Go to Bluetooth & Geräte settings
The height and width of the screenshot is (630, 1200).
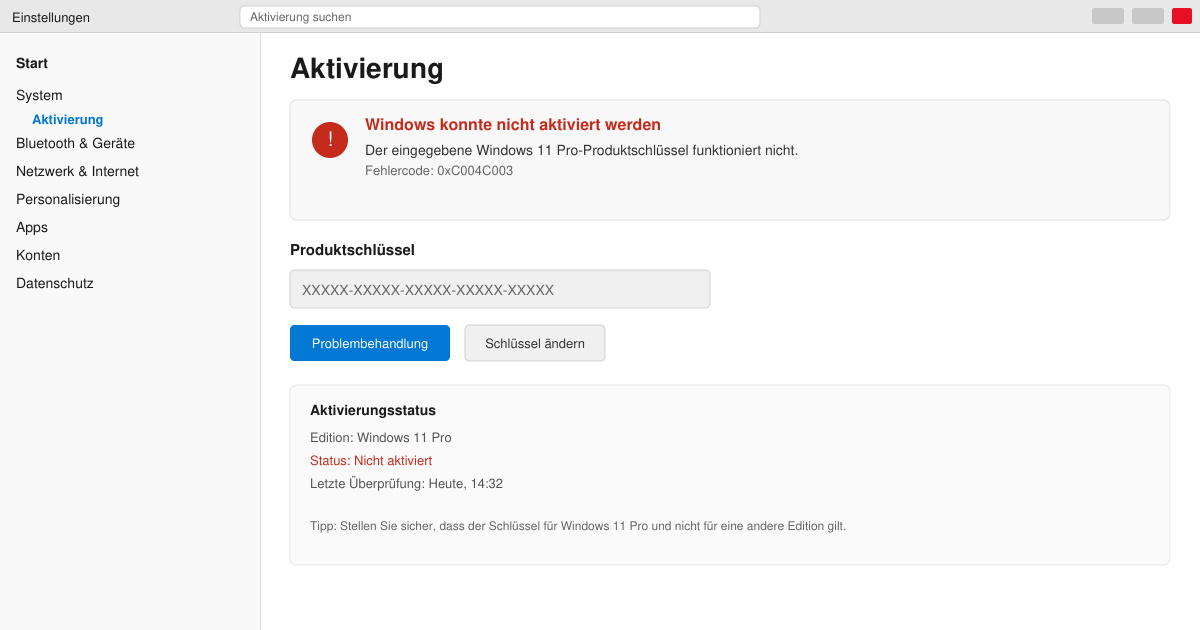(75, 143)
